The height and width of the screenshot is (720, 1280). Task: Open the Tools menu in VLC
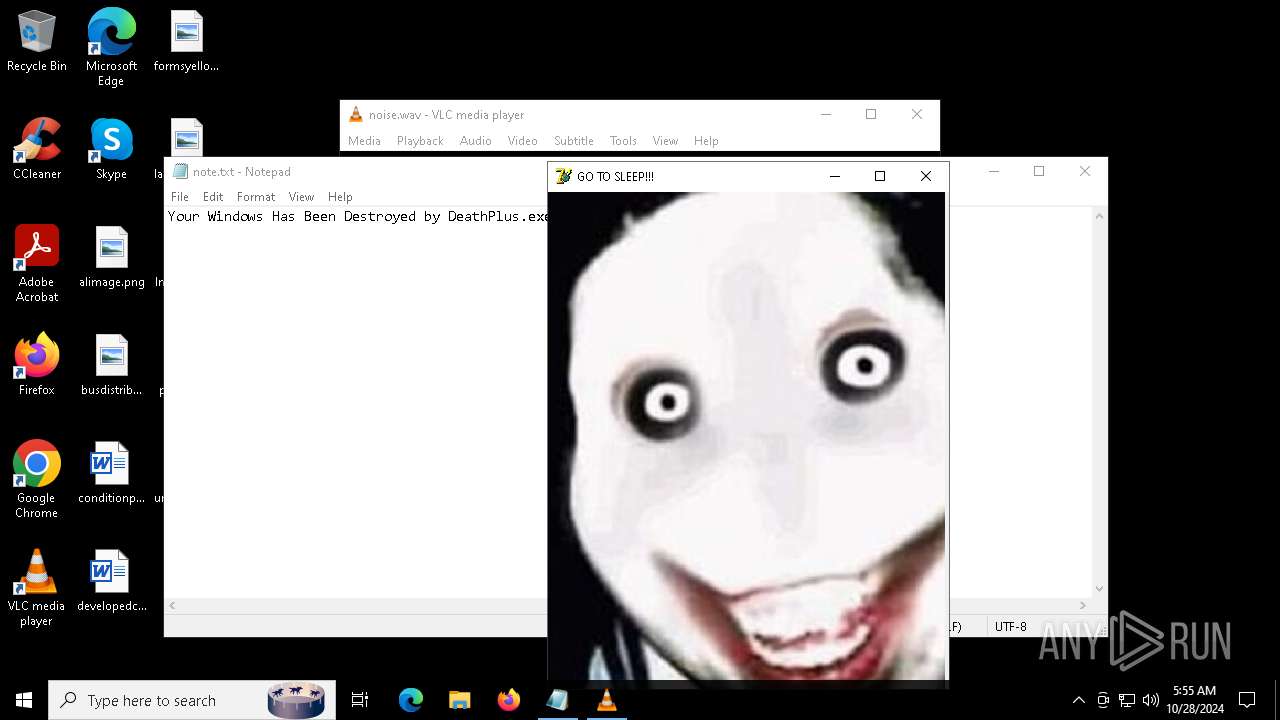coord(623,141)
